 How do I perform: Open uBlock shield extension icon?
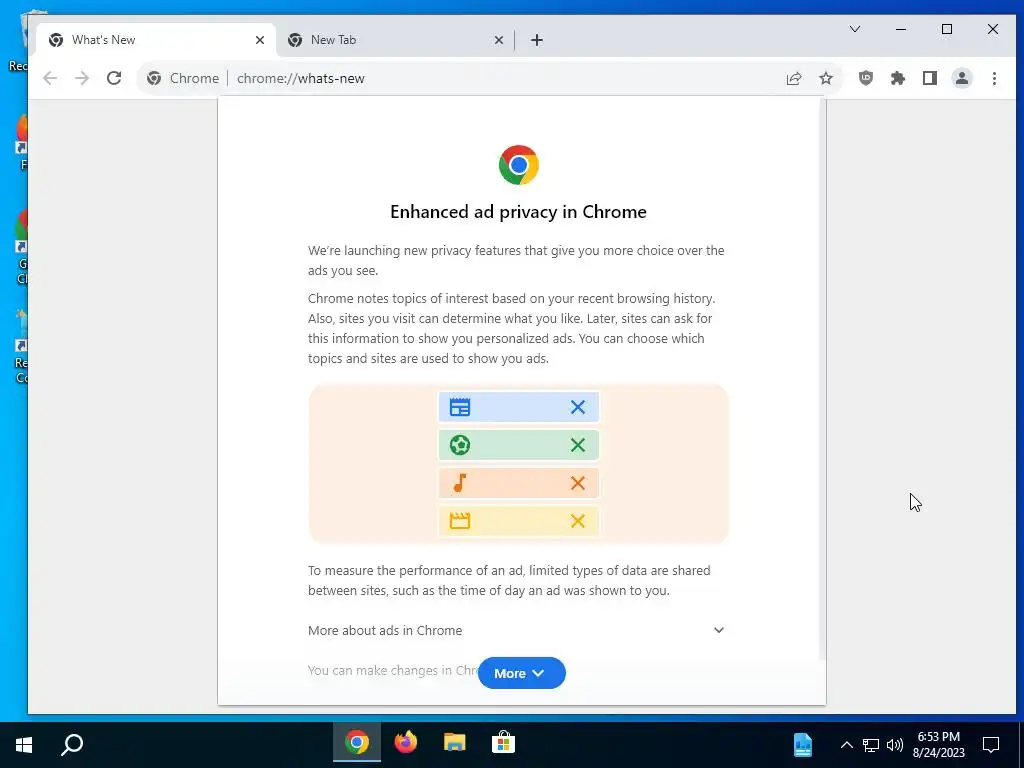pos(866,78)
